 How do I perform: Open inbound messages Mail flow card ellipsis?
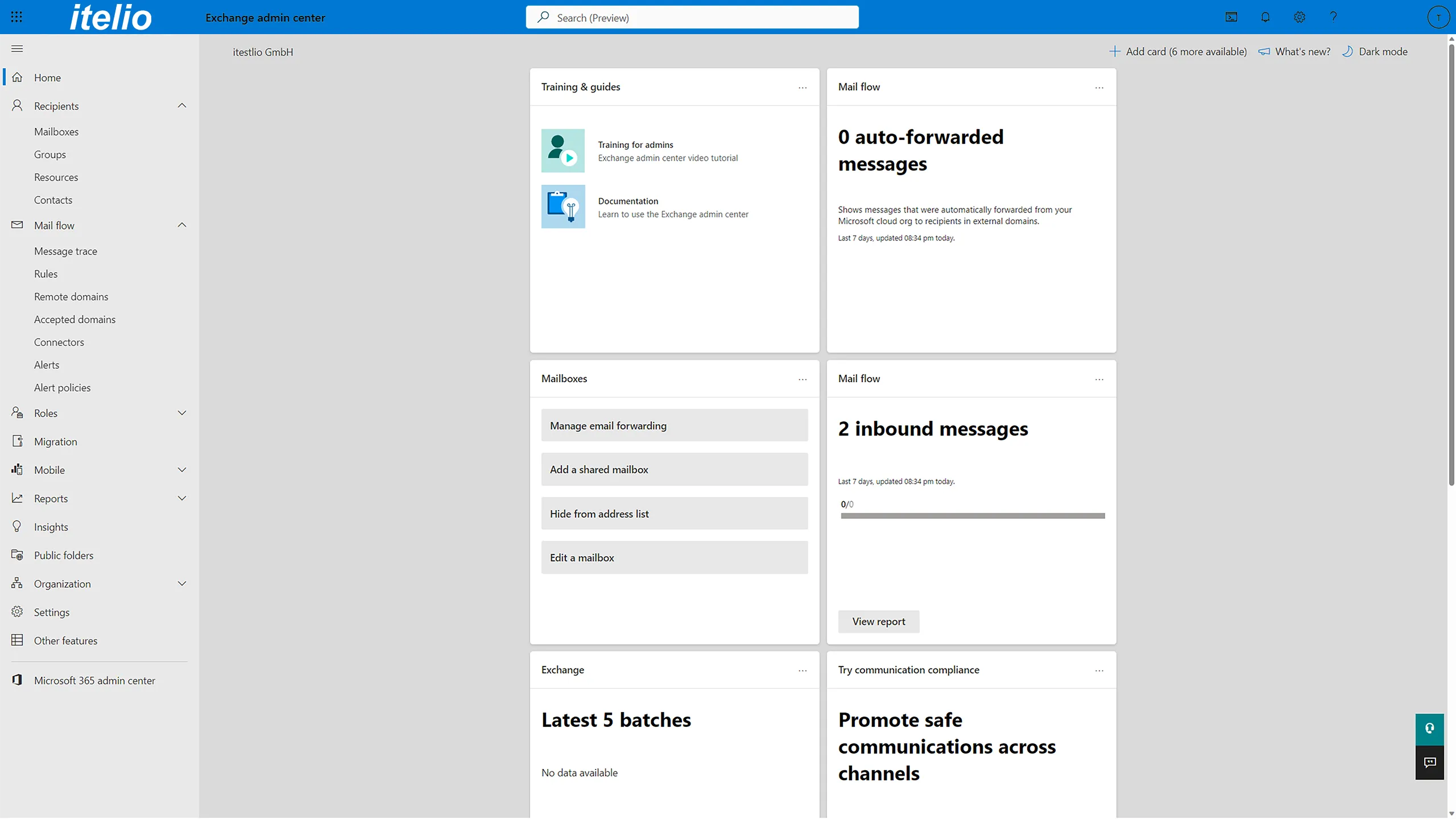[1099, 379]
